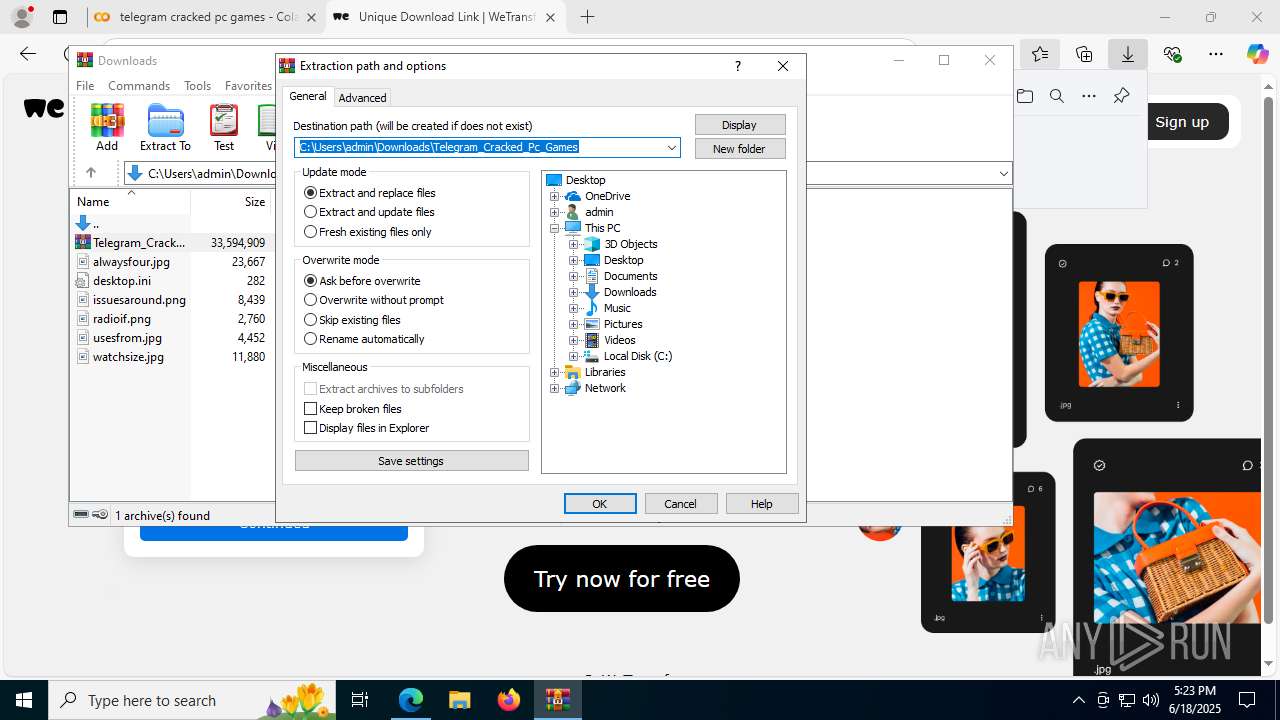Image resolution: width=1280 pixels, height=720 pixels.
Task: Collapse This PC tree node
Action: click(x=555, y=228)
